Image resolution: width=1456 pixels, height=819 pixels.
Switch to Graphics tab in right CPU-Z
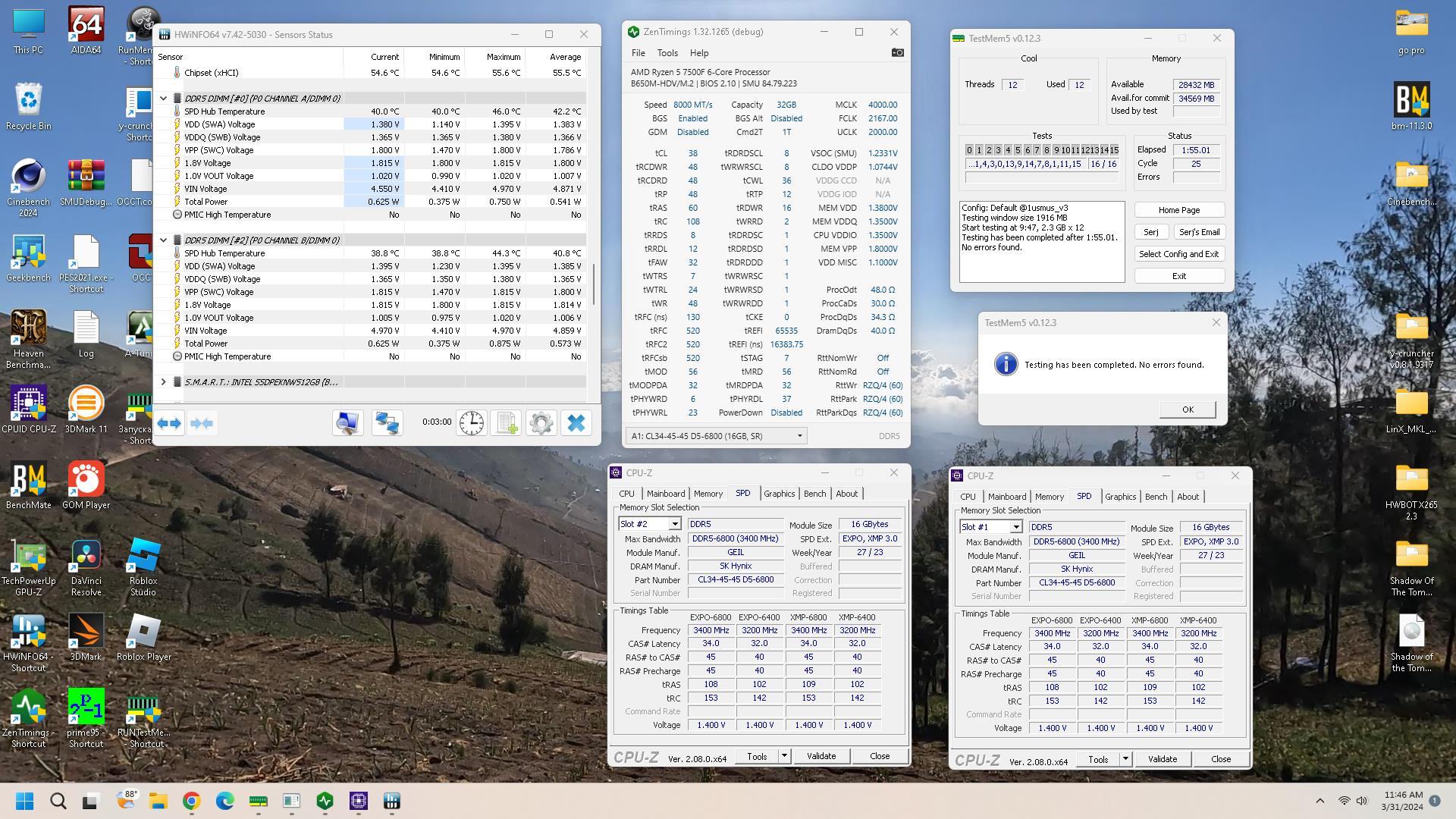[x=1120, y=497]
